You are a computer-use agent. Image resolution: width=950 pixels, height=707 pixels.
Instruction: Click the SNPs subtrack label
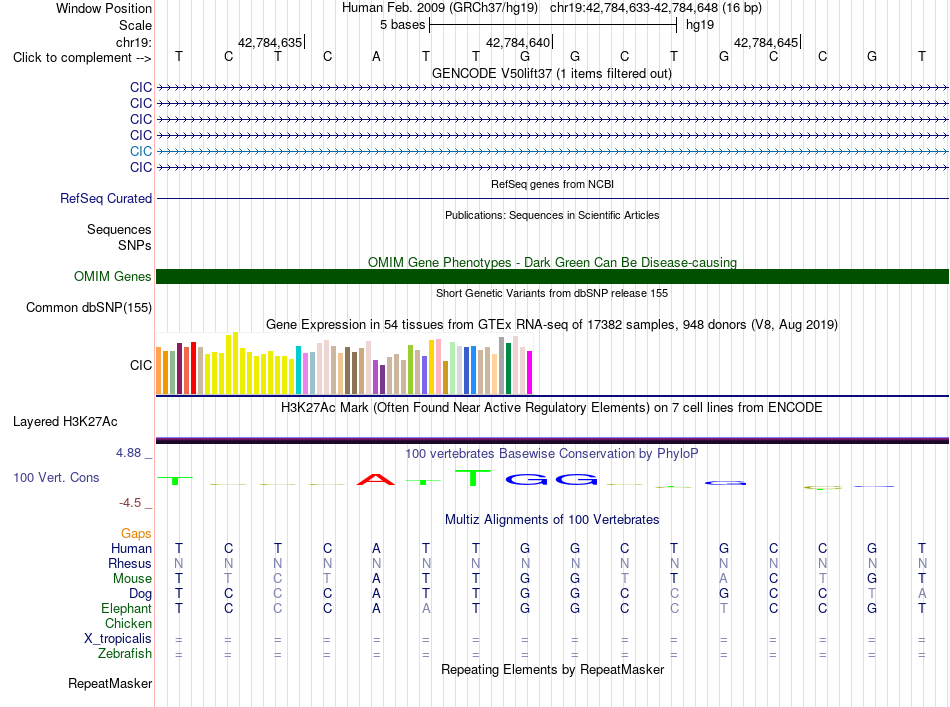point(135,245)
